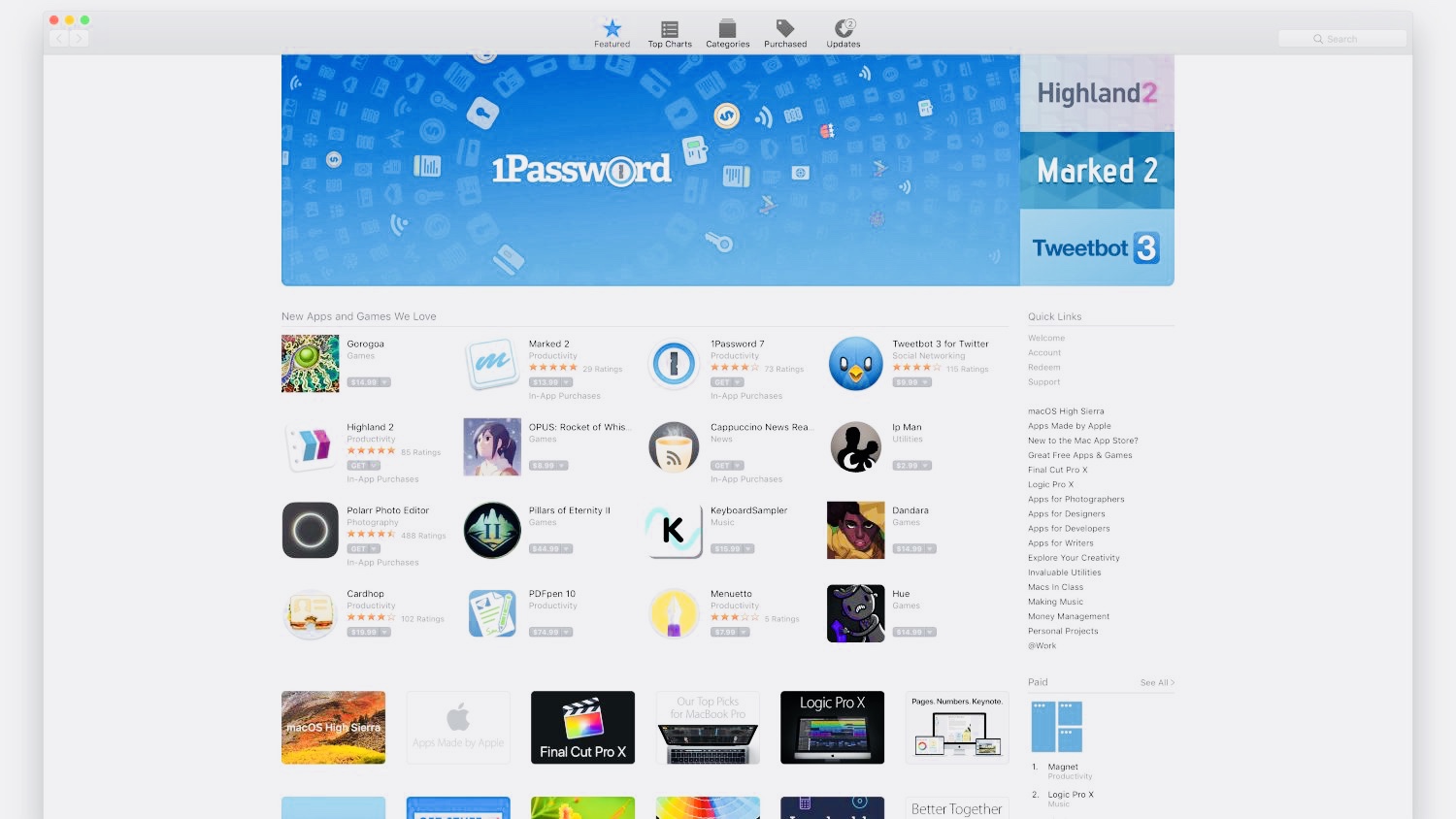1456x819 pixels.
Task: Open the Hue game icon
Action: (x=855, y=614)
